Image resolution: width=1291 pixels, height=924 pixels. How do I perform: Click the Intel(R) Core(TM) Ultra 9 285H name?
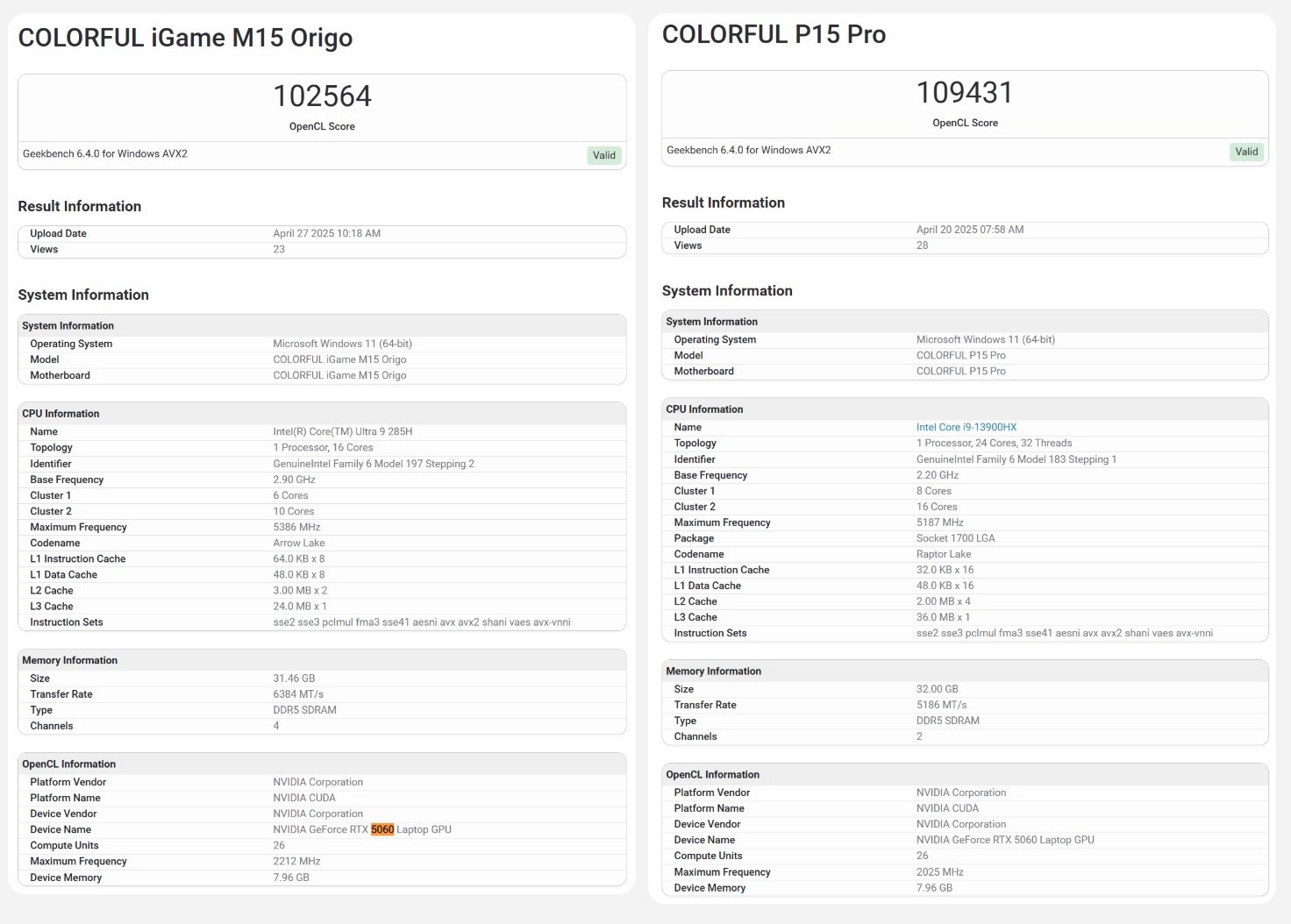coord(342,431)
